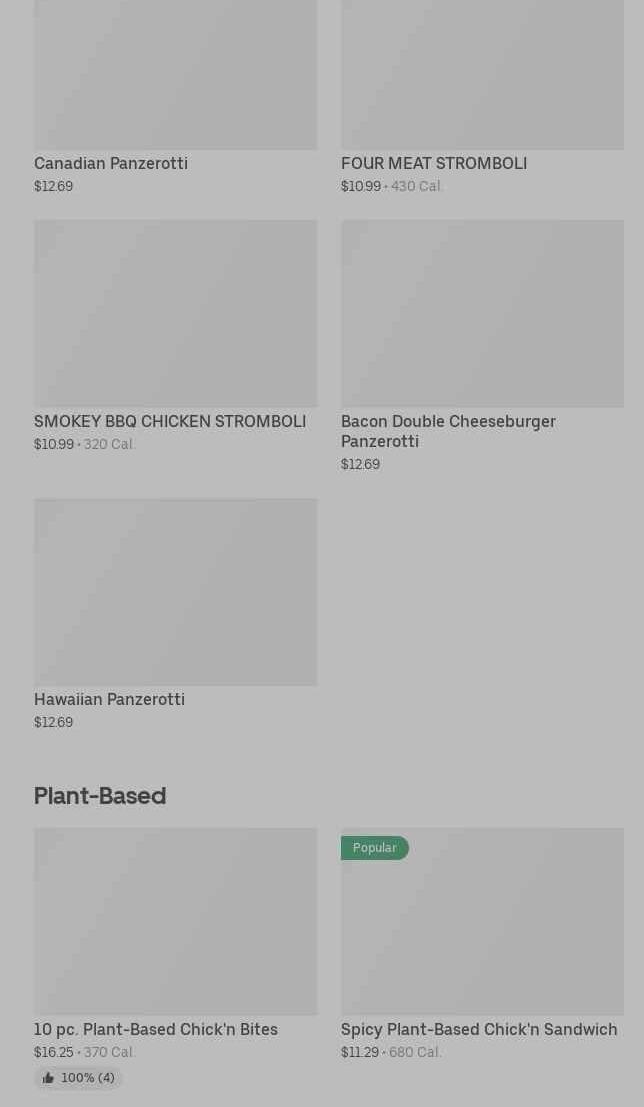Open the FOUR MEAT STROMBOLI item photo
The width and height of the screenshot is (644, 1107).
pos(482,75)
